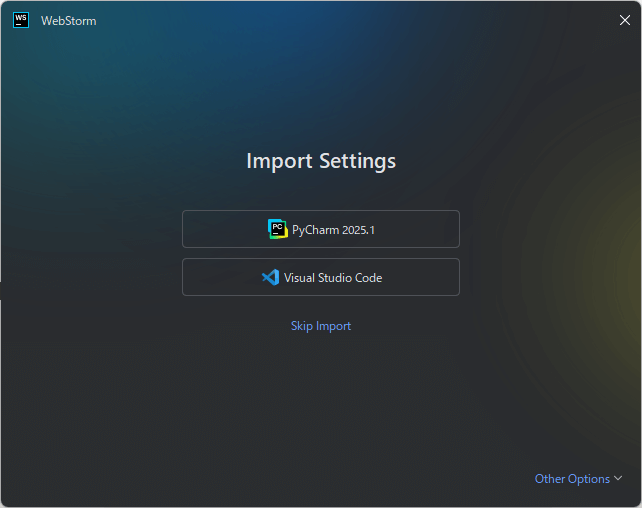This screenshot has height=508, width=642.
Task: Close the WebStorm import dialog
Action: click(624, 20)
